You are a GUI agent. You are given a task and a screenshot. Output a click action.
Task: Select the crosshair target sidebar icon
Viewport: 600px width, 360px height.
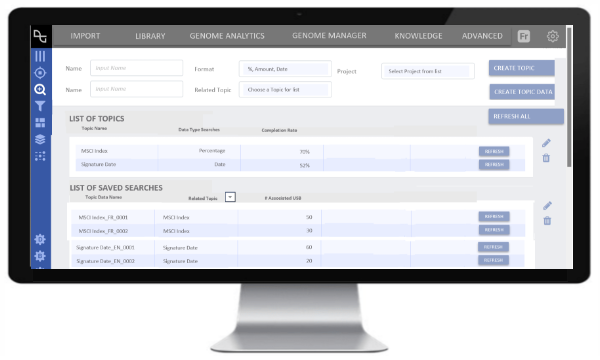tap(40, 73)
